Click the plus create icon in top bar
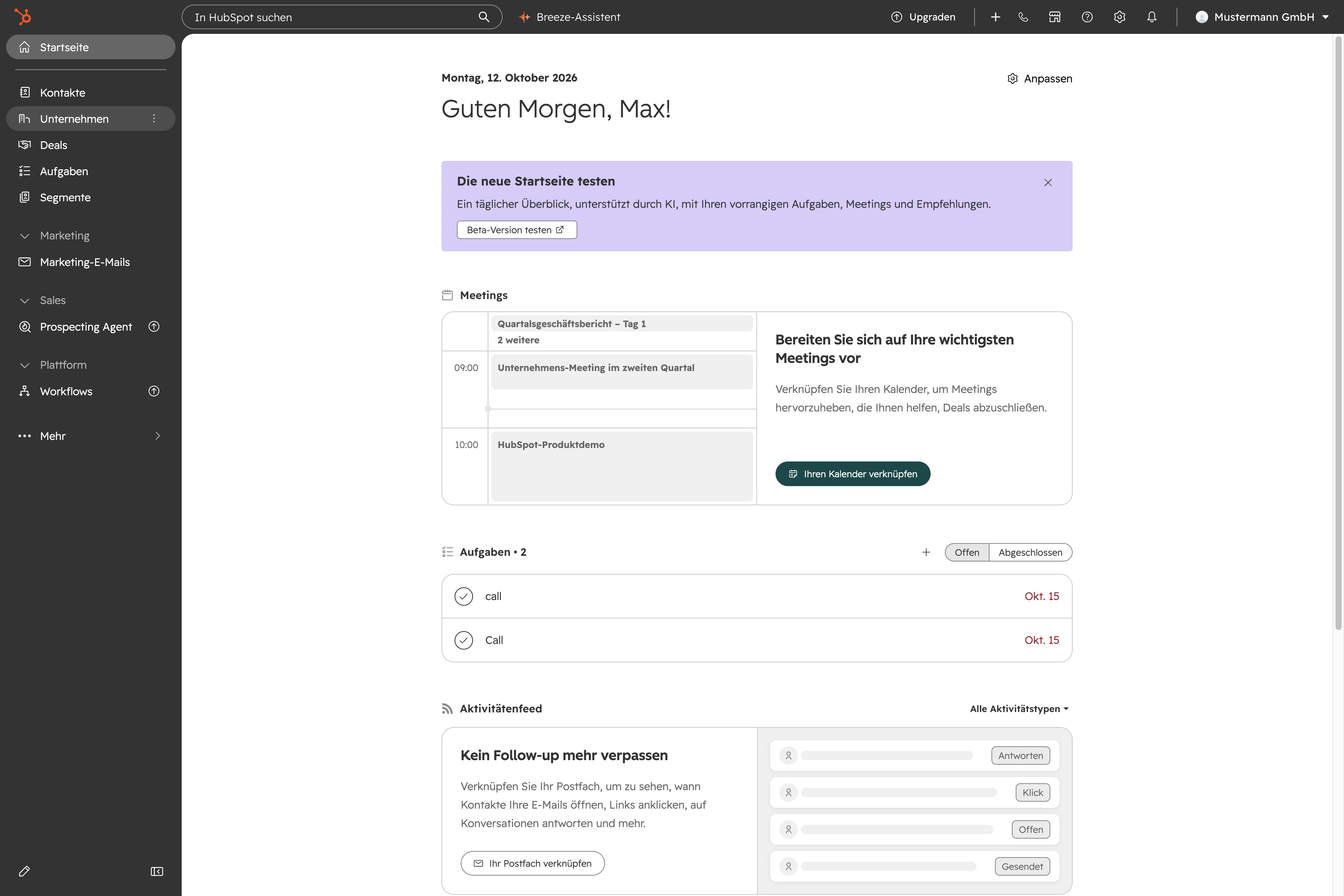 tap(995, 17)
